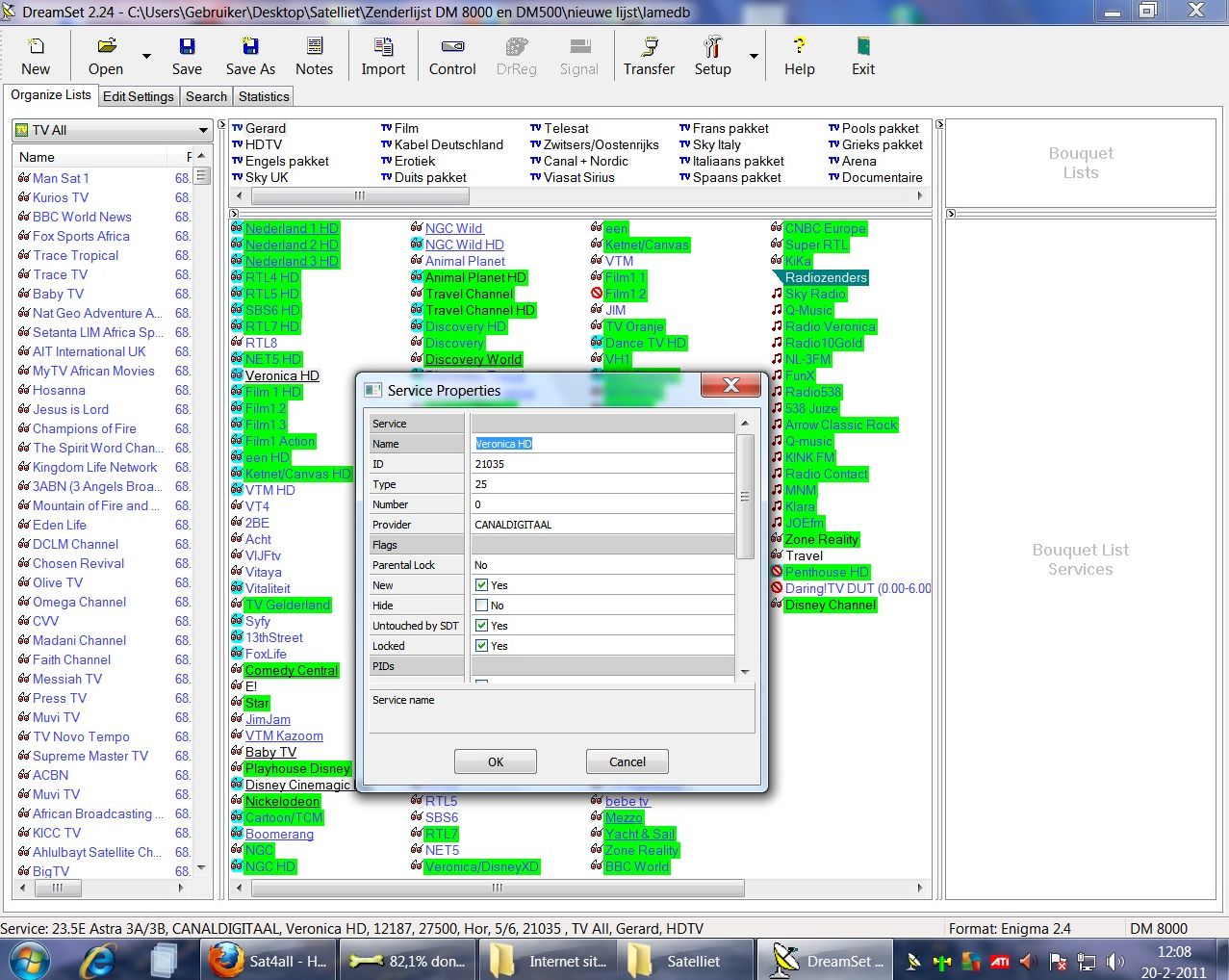1229x980 pixels.
Task: Click the Import toolbar icon
Action: pos(383,57)
